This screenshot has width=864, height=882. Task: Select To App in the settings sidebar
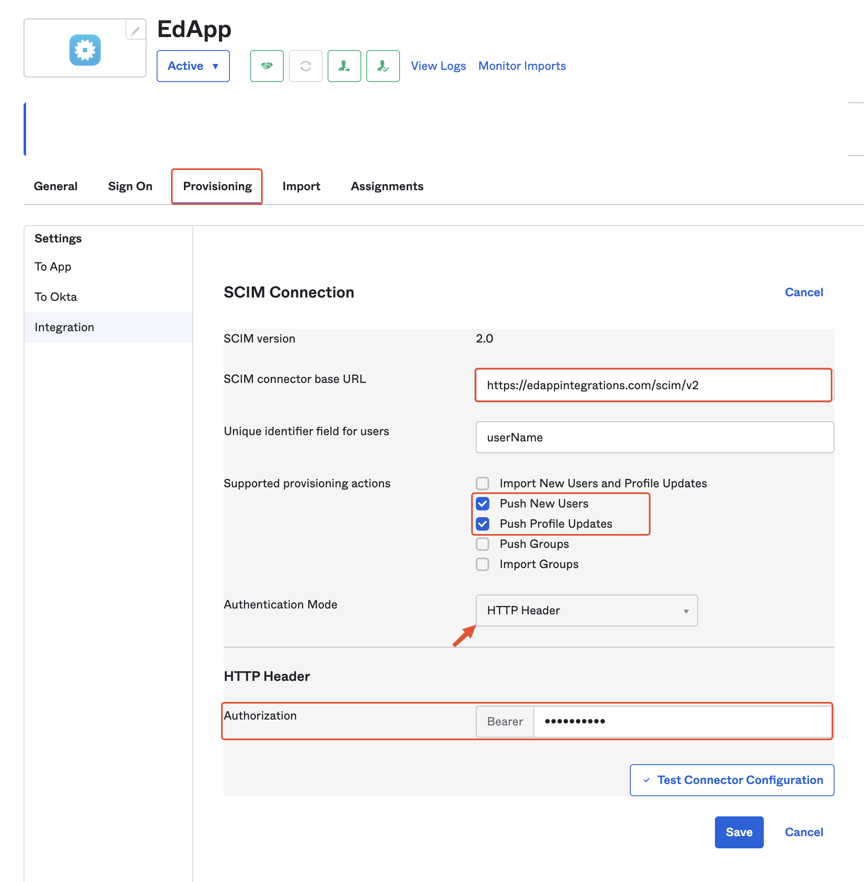pos(52,267)
